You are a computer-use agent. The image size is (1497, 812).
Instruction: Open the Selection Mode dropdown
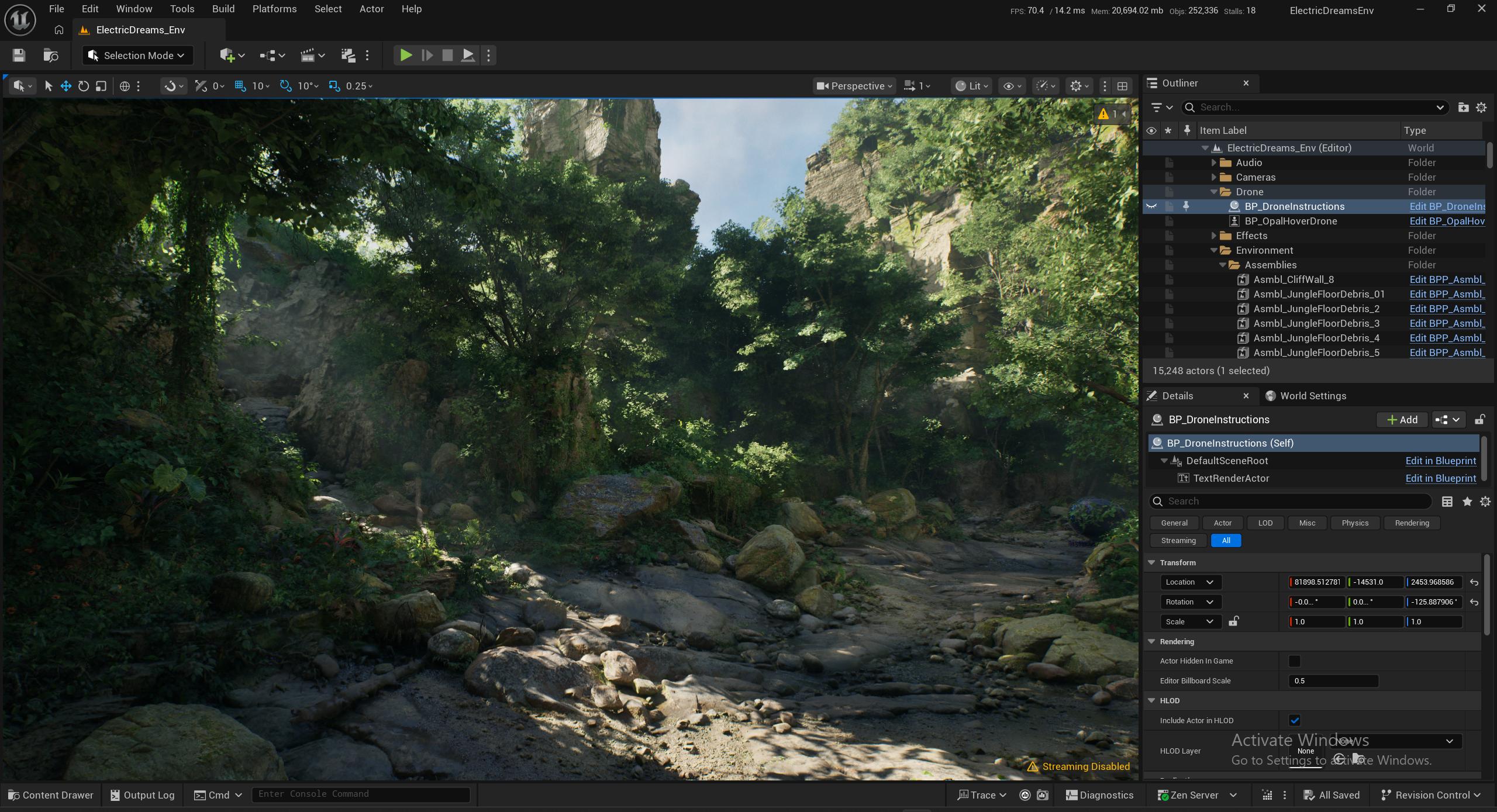pyautogui.click(x=137, y=56)
